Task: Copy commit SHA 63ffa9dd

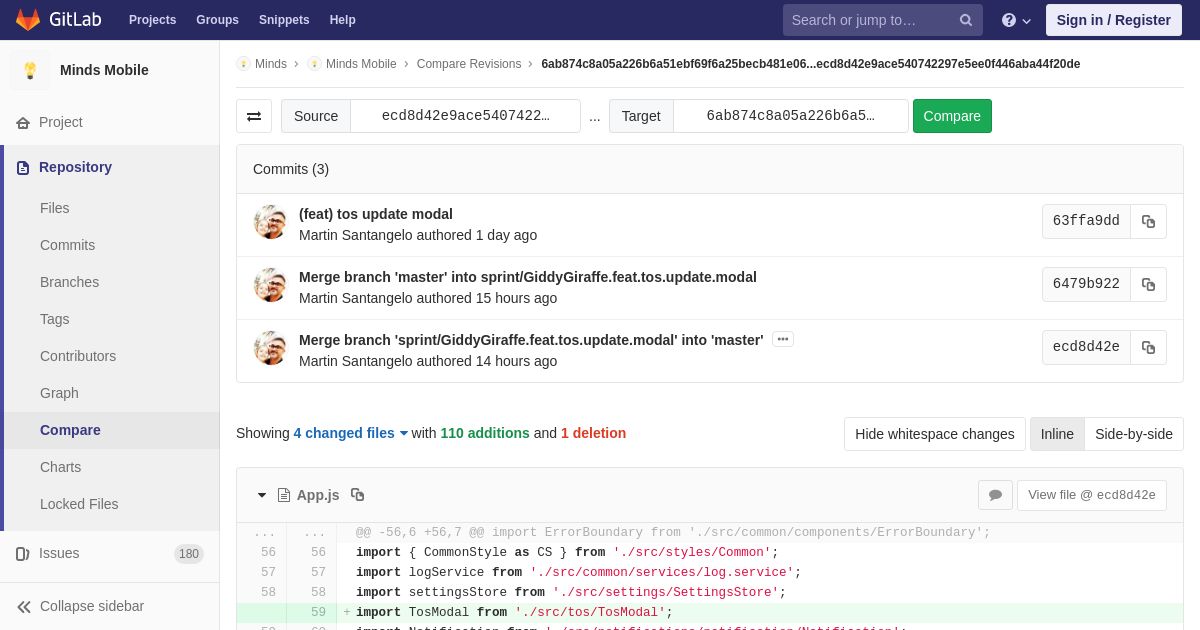Action: (1148, 222)
